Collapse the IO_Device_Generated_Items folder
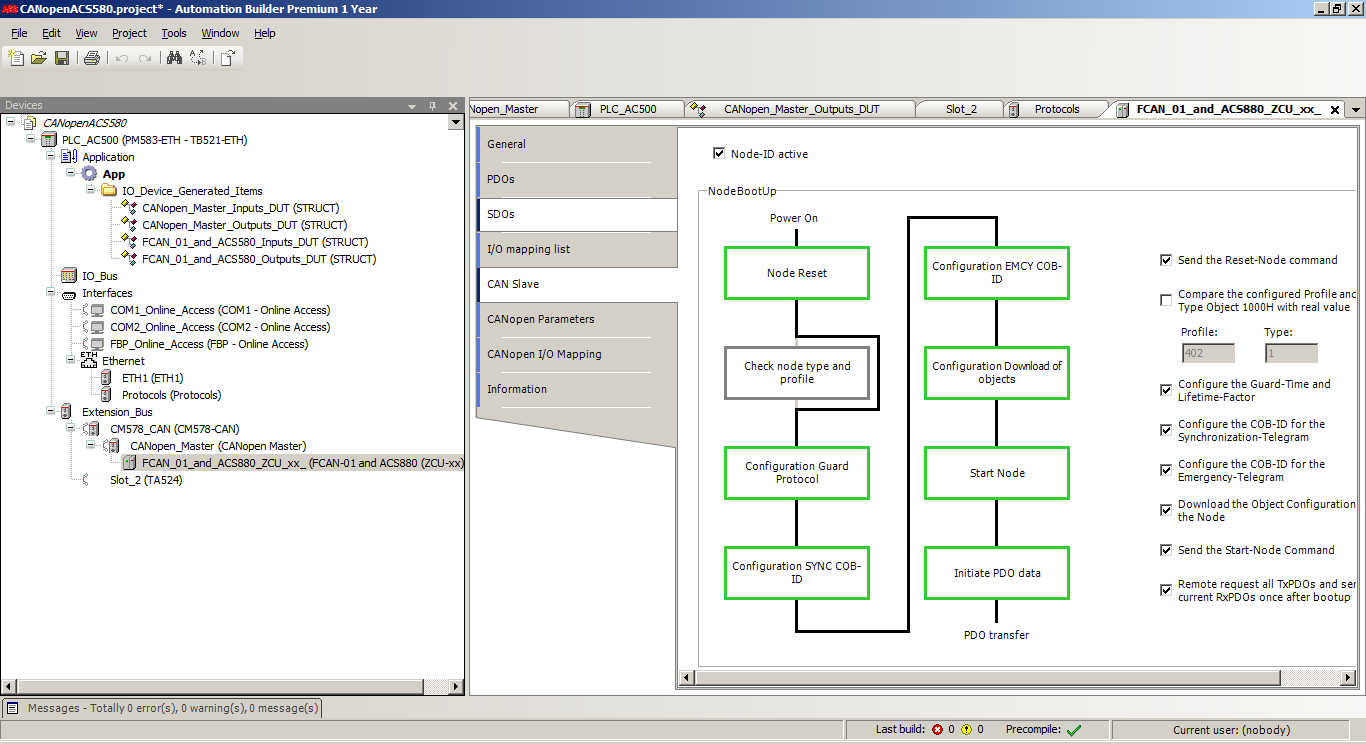This screenshot has height=744, width=1366. click(91, 190)
